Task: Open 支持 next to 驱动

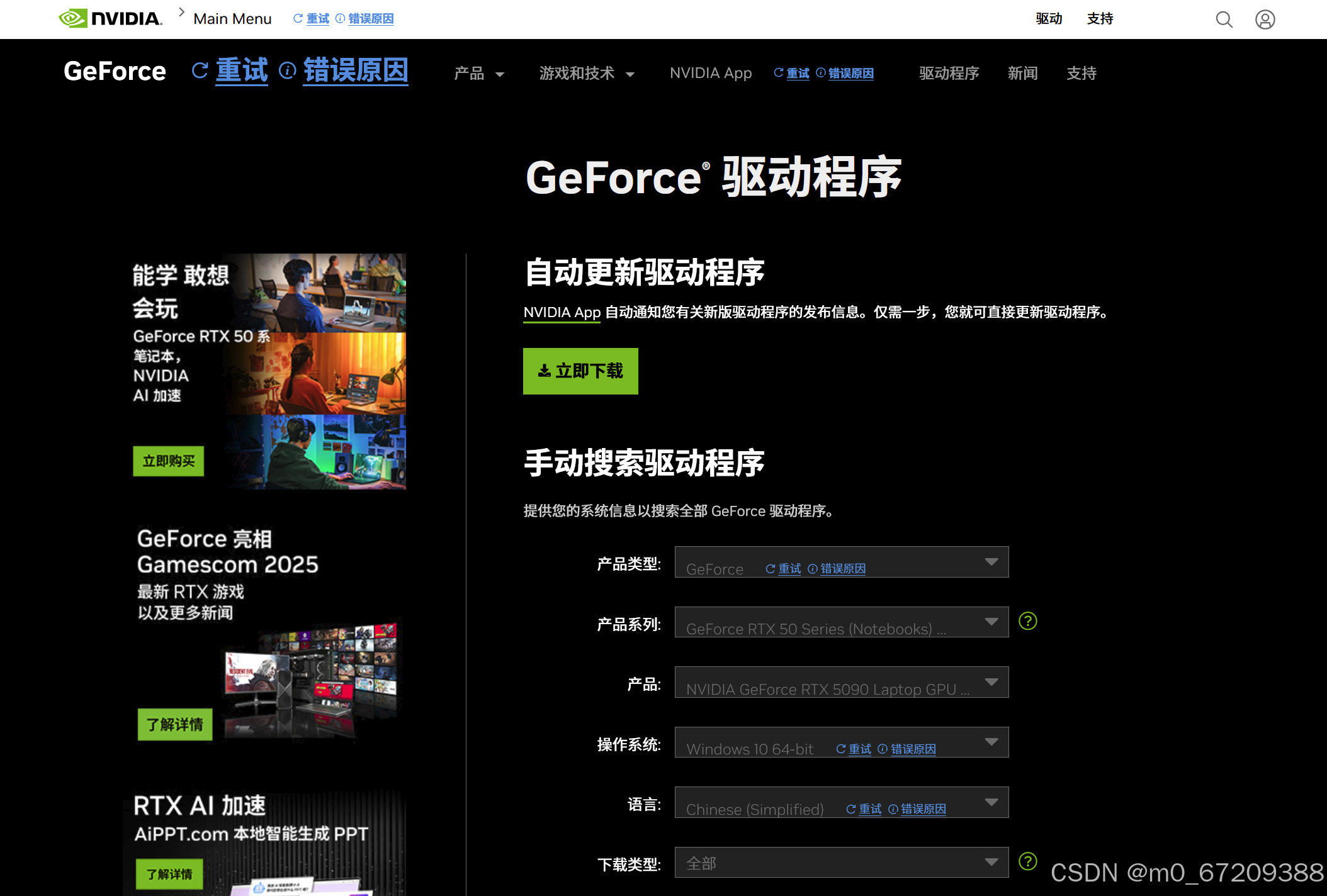Action: pyautogui.click(x=1100, y=19)
